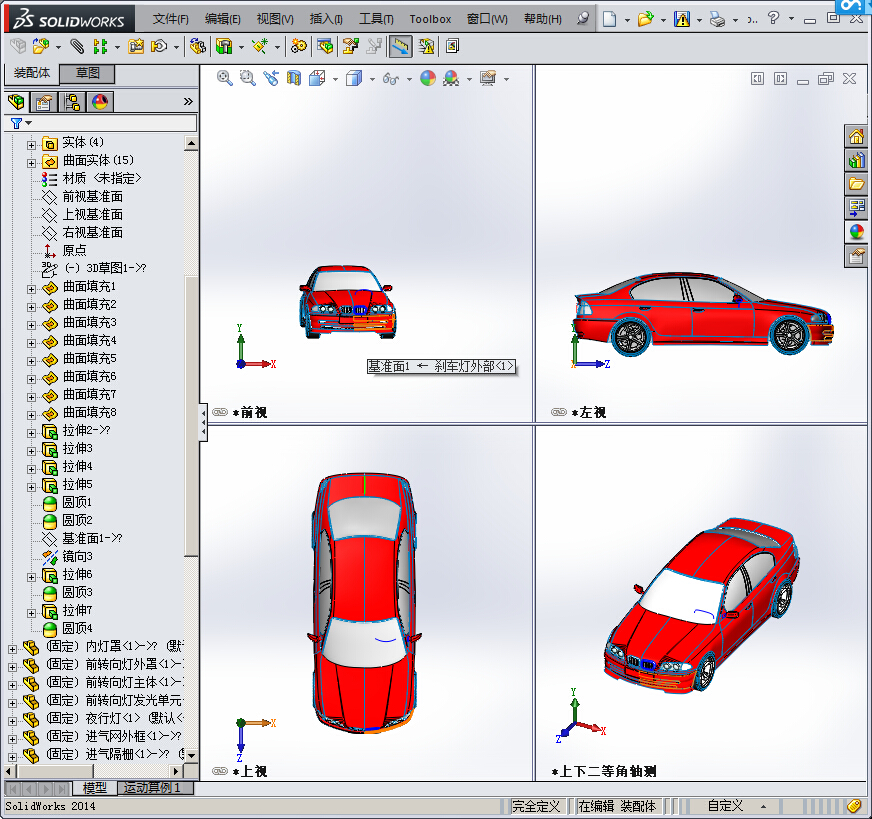Switch to the 运动算例1 bottom tab
This screenshot has height=819, width=872.
(x=156, y=788)
